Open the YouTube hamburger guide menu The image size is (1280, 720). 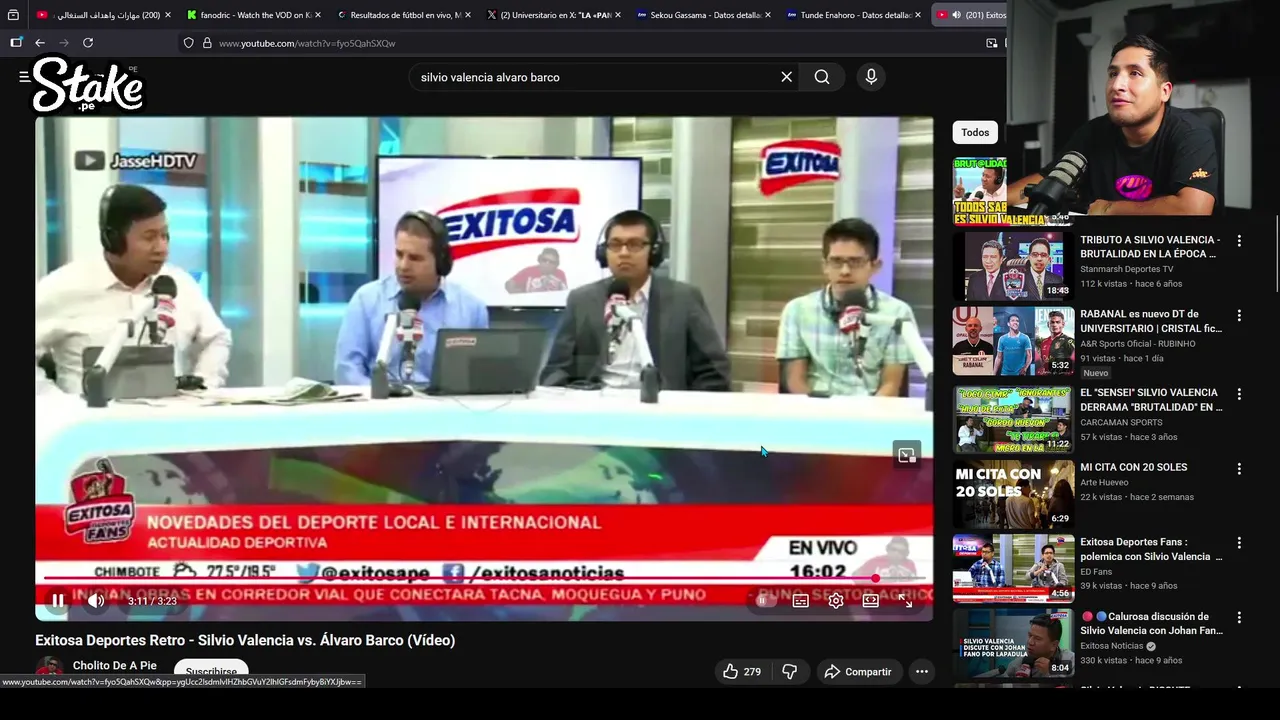(x=24, y=77)
